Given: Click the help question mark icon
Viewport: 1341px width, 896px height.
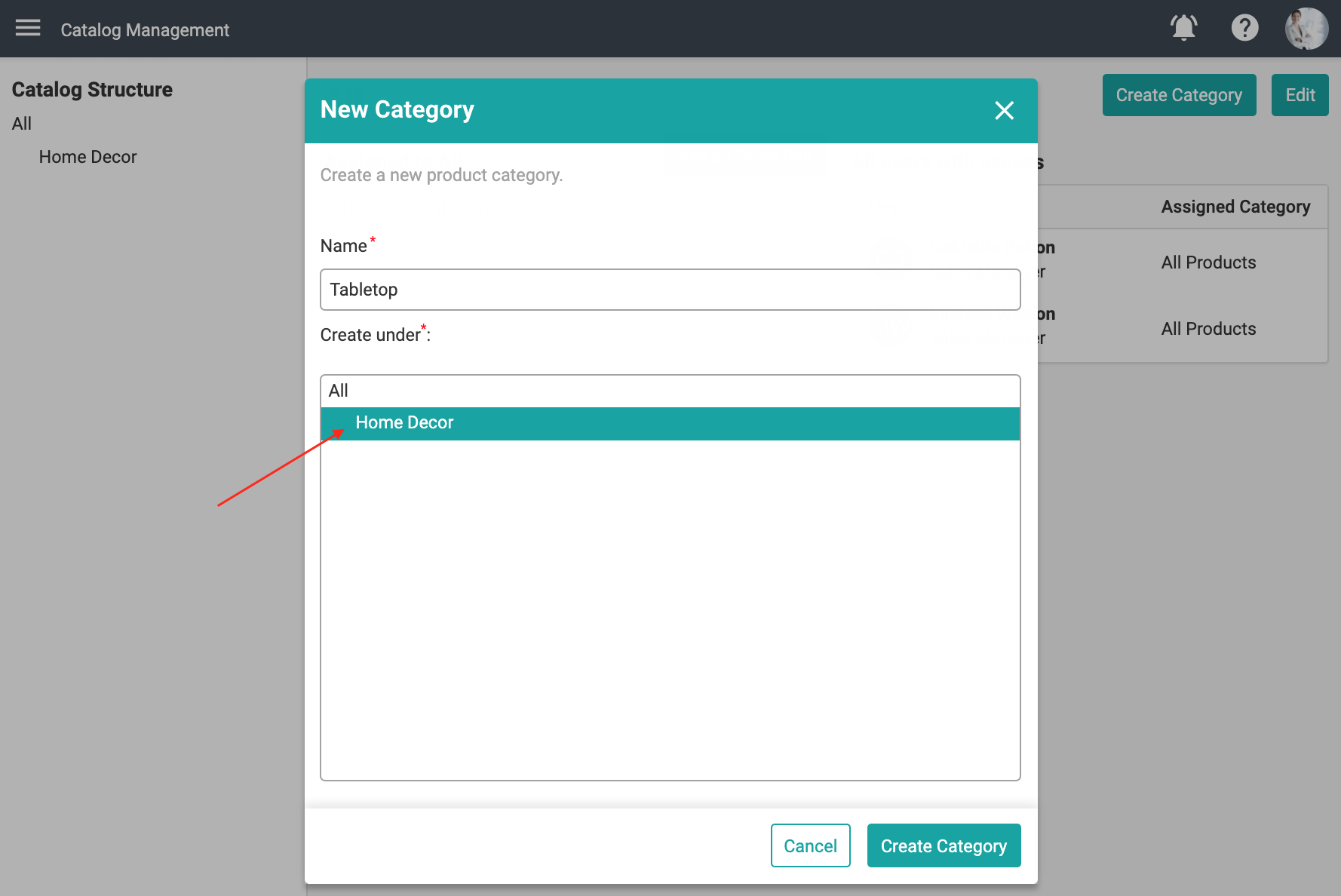Looking at the screenshot, I should pyautogui.click(x=1244, y=29).
